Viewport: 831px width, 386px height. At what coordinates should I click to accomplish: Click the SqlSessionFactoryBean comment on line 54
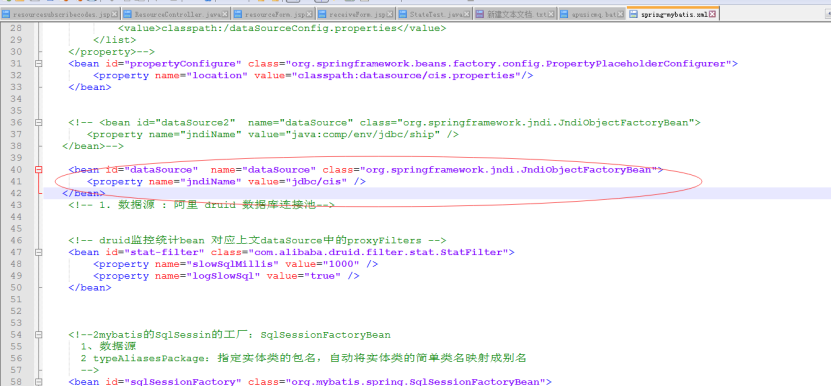point(229,335)
